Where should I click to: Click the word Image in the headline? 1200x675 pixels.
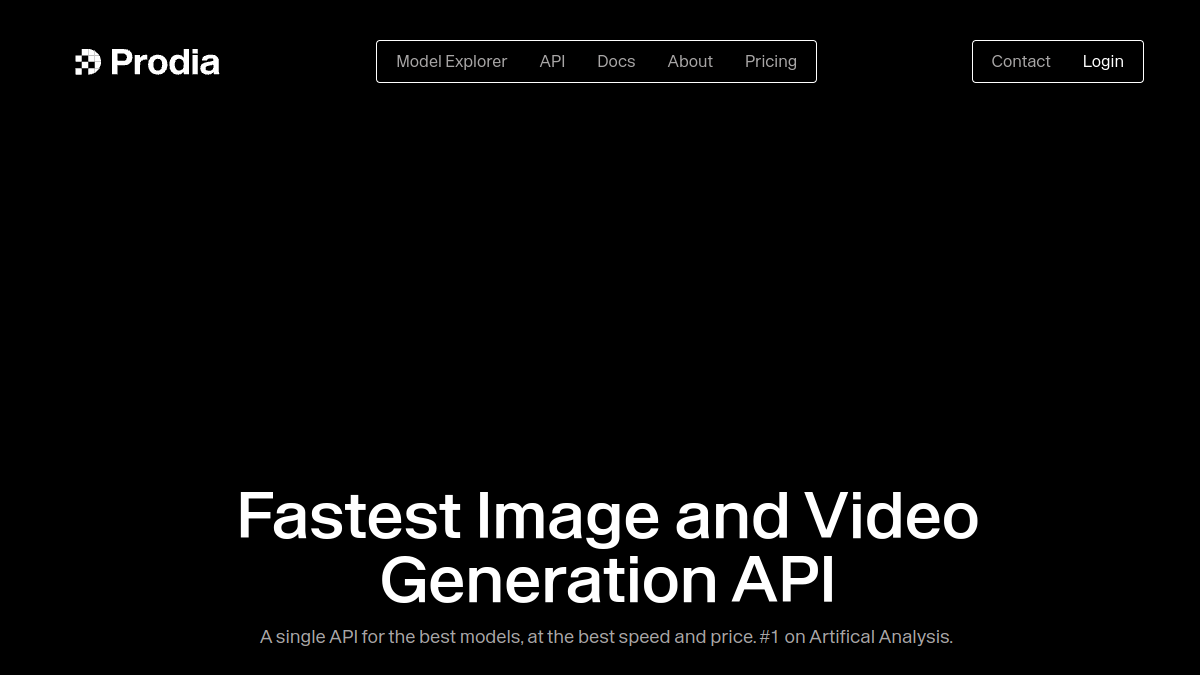pyautogui.click(x=567, y=518)
